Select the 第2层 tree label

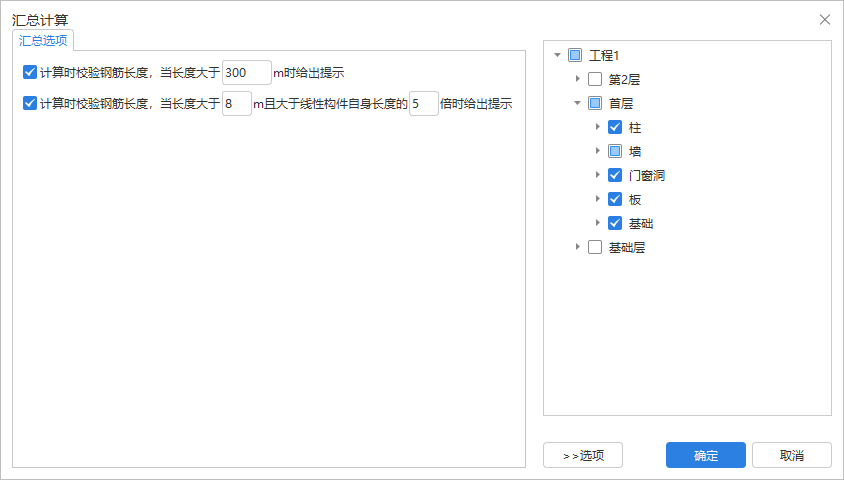[624, 80]
